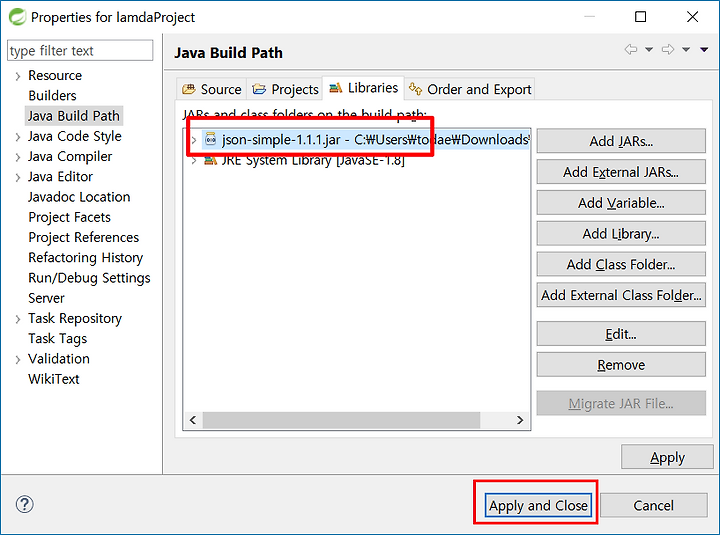Click the Projects tab folder icon

click(259, 89)
